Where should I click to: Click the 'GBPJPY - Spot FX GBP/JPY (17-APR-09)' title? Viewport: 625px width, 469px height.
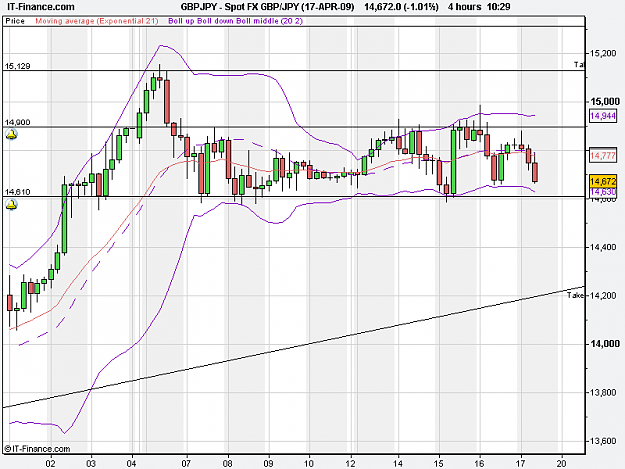click(267, 7)
